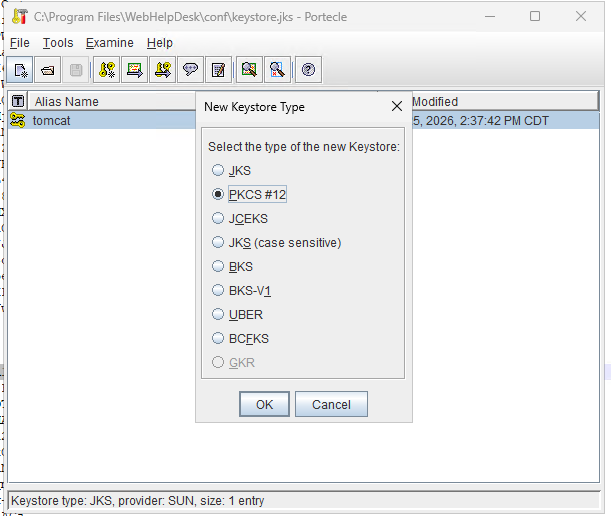
Task: Click the Keystore Report icon
Action: point(219,70)
